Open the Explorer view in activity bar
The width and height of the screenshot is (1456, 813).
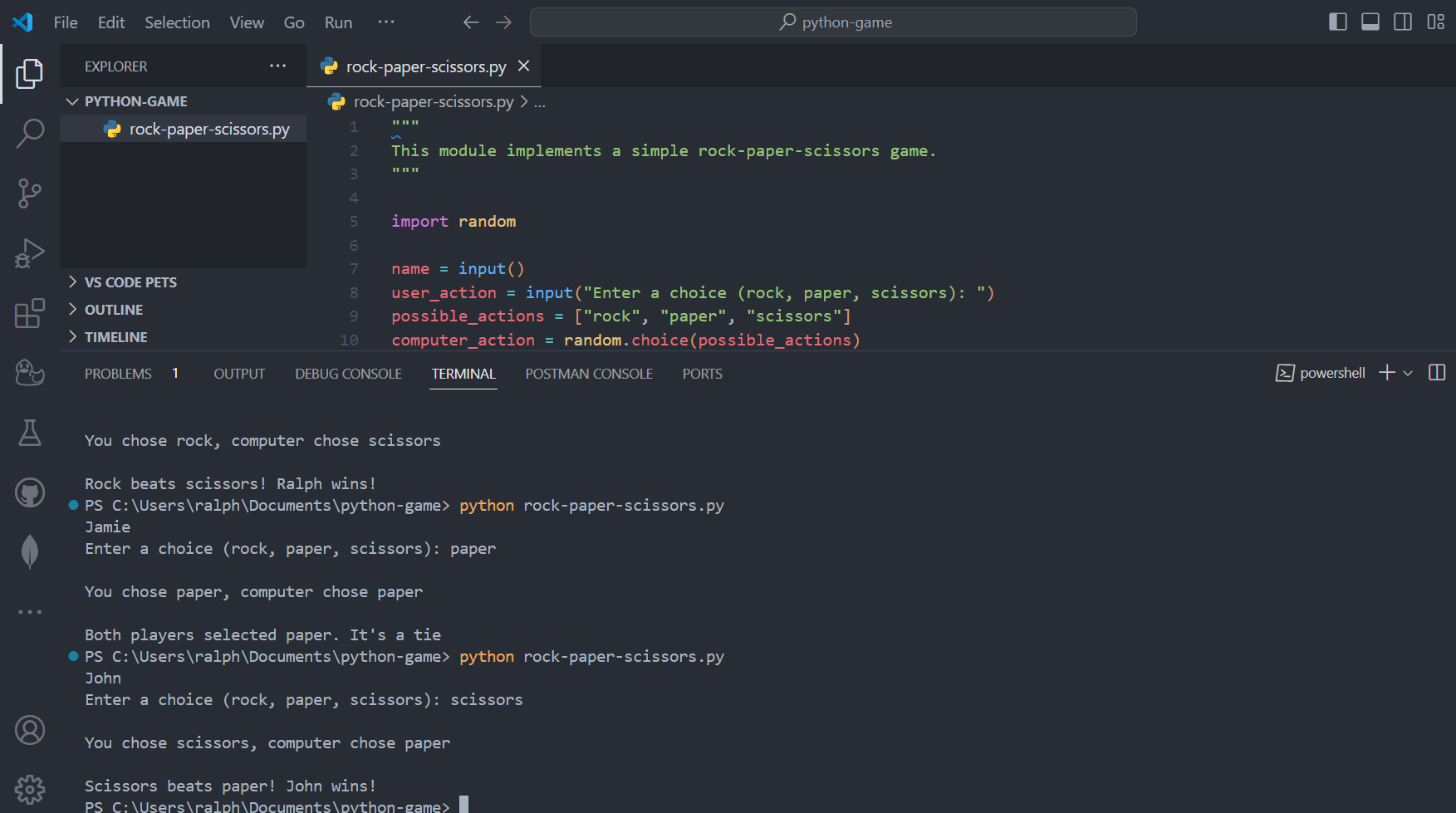[x=30, y=74]
